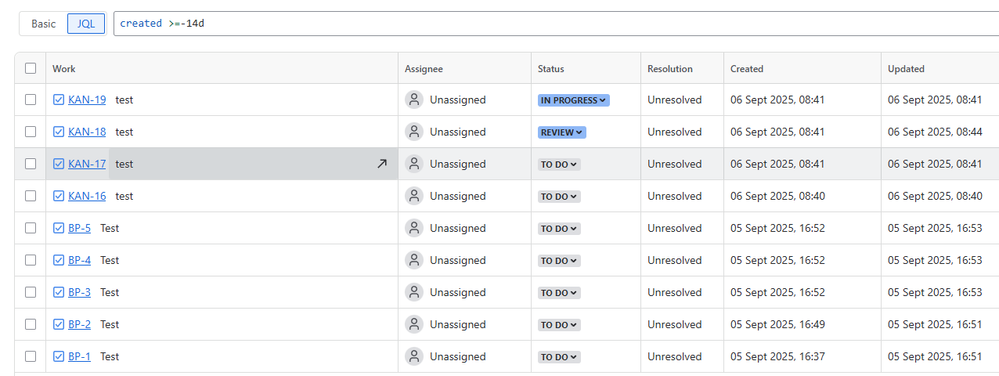Tick the select-all checkbox in header row

[31, 68]
